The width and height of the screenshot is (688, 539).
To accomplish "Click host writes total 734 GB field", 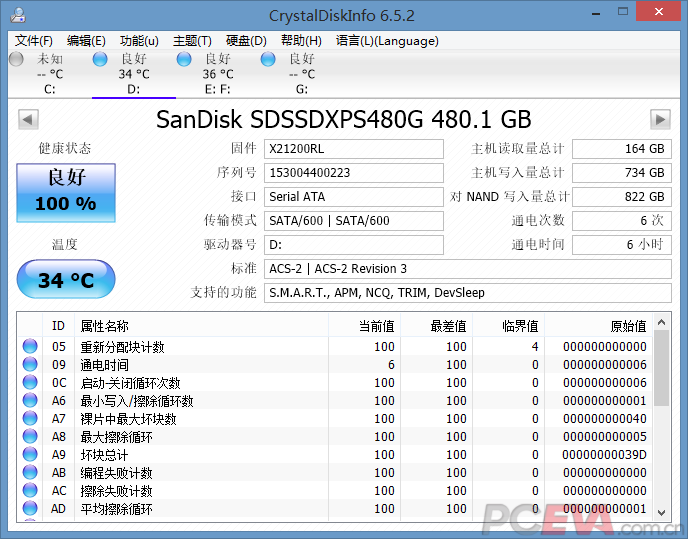I will (x=622, y=173).
